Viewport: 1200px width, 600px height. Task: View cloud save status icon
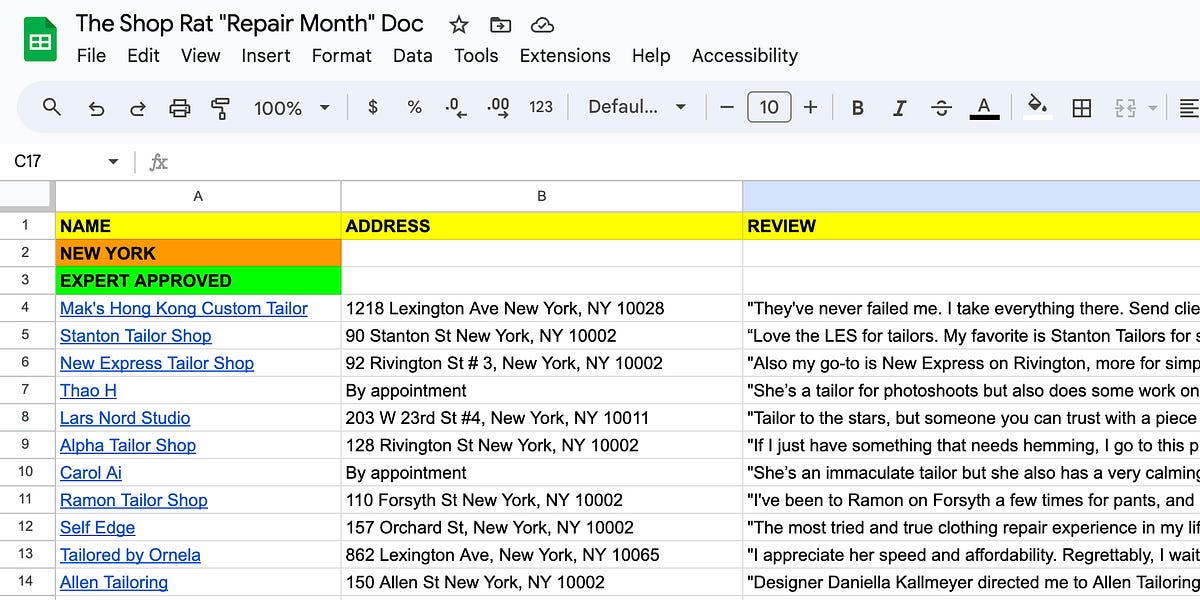point(542,25)
